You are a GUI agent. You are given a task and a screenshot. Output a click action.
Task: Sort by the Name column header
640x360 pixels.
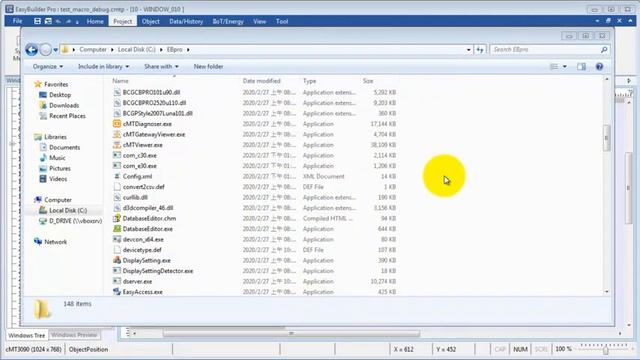pyautogui.click(x=120, y=81)
